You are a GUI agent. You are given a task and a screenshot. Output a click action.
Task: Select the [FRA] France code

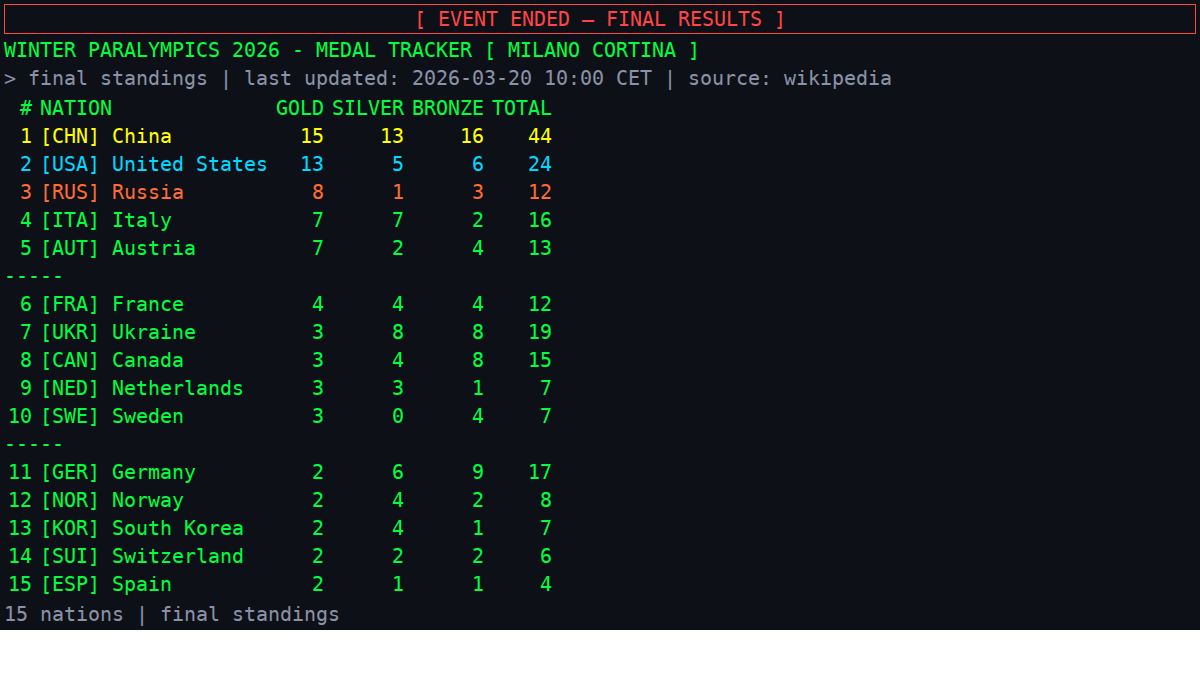click(70, 304)
